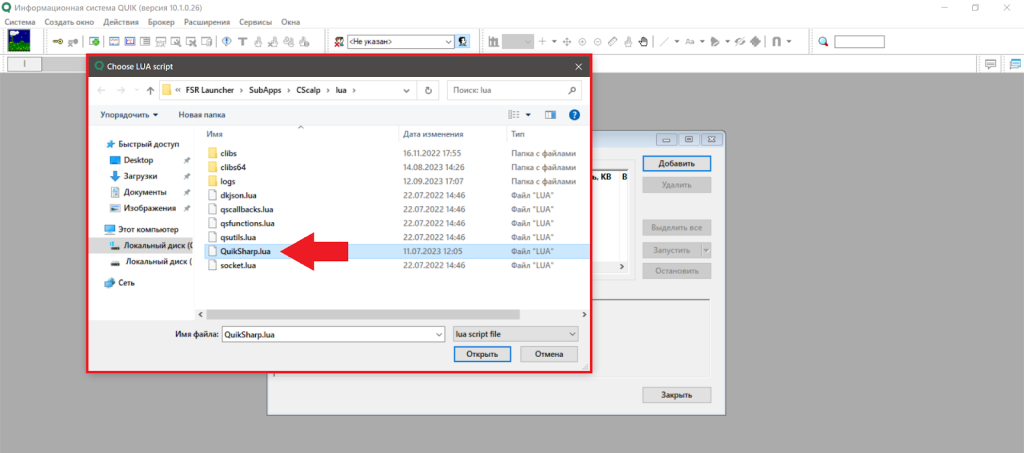Image resolution: width=1024 pixels, height=453 pixels.
Task: Click the person search icon beside client field
Action: tap(462, 41)
